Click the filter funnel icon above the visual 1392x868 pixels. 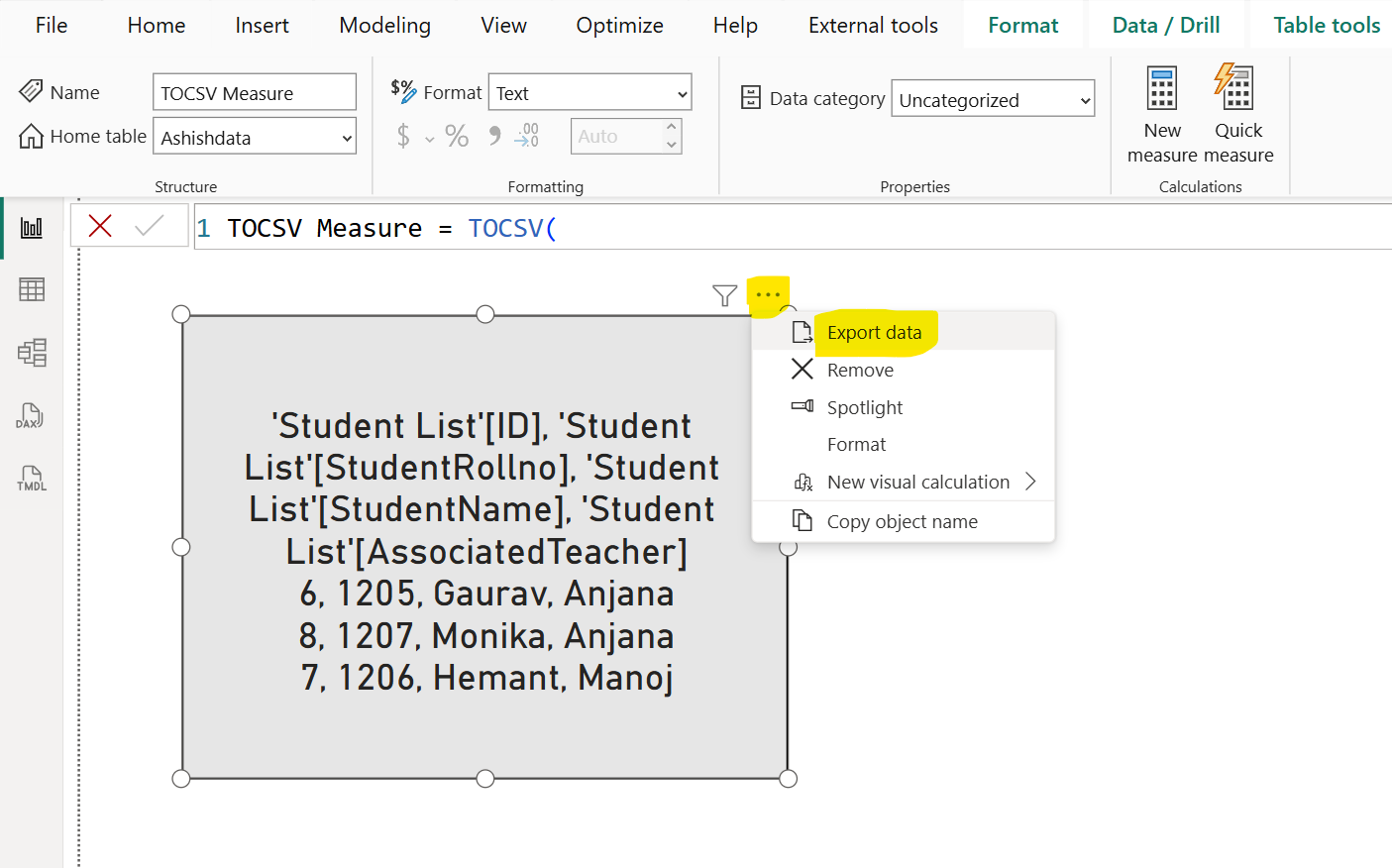click(723, 294)
